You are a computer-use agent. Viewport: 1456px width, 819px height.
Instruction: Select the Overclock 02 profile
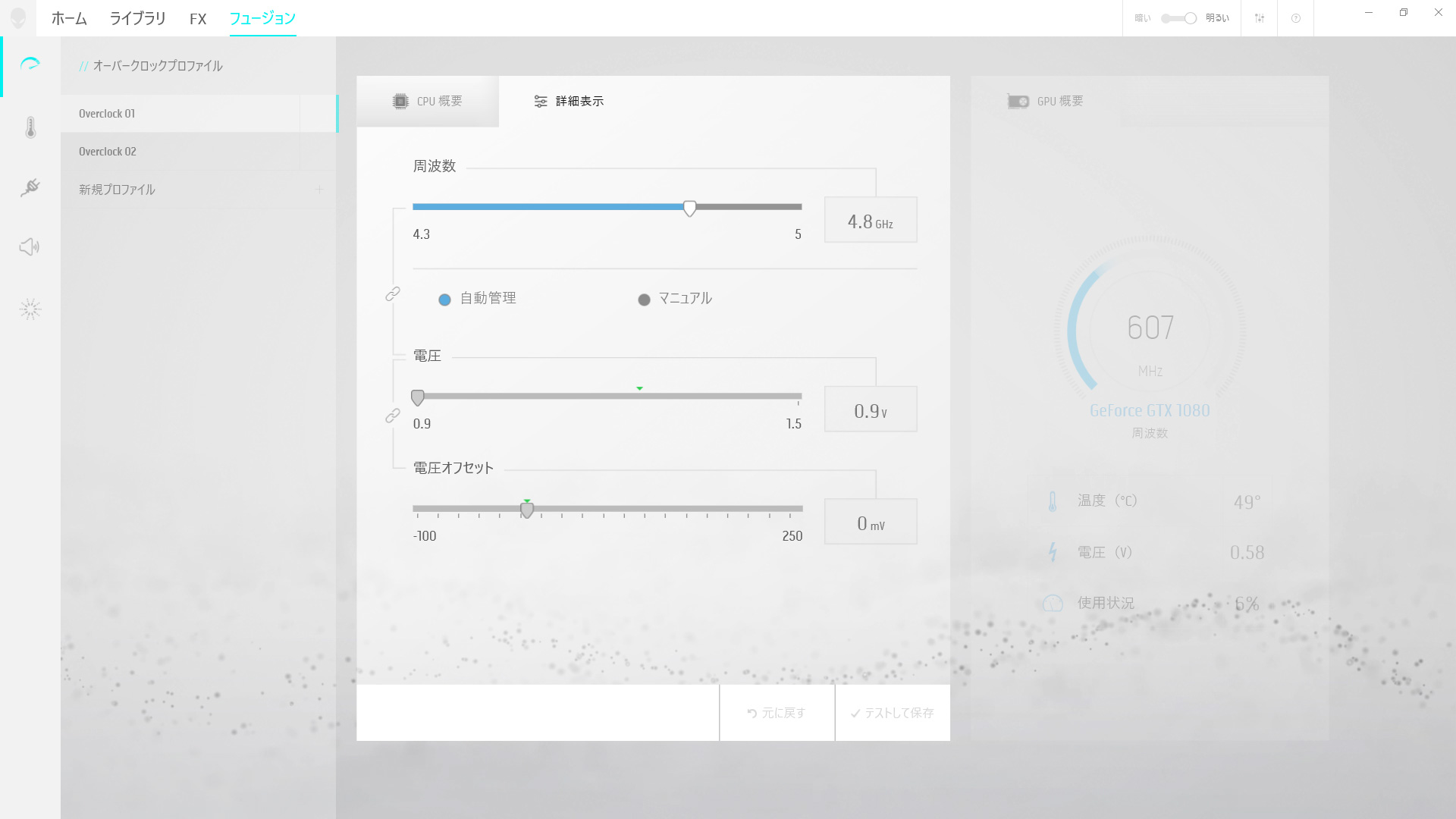click(x=108, y=152)
